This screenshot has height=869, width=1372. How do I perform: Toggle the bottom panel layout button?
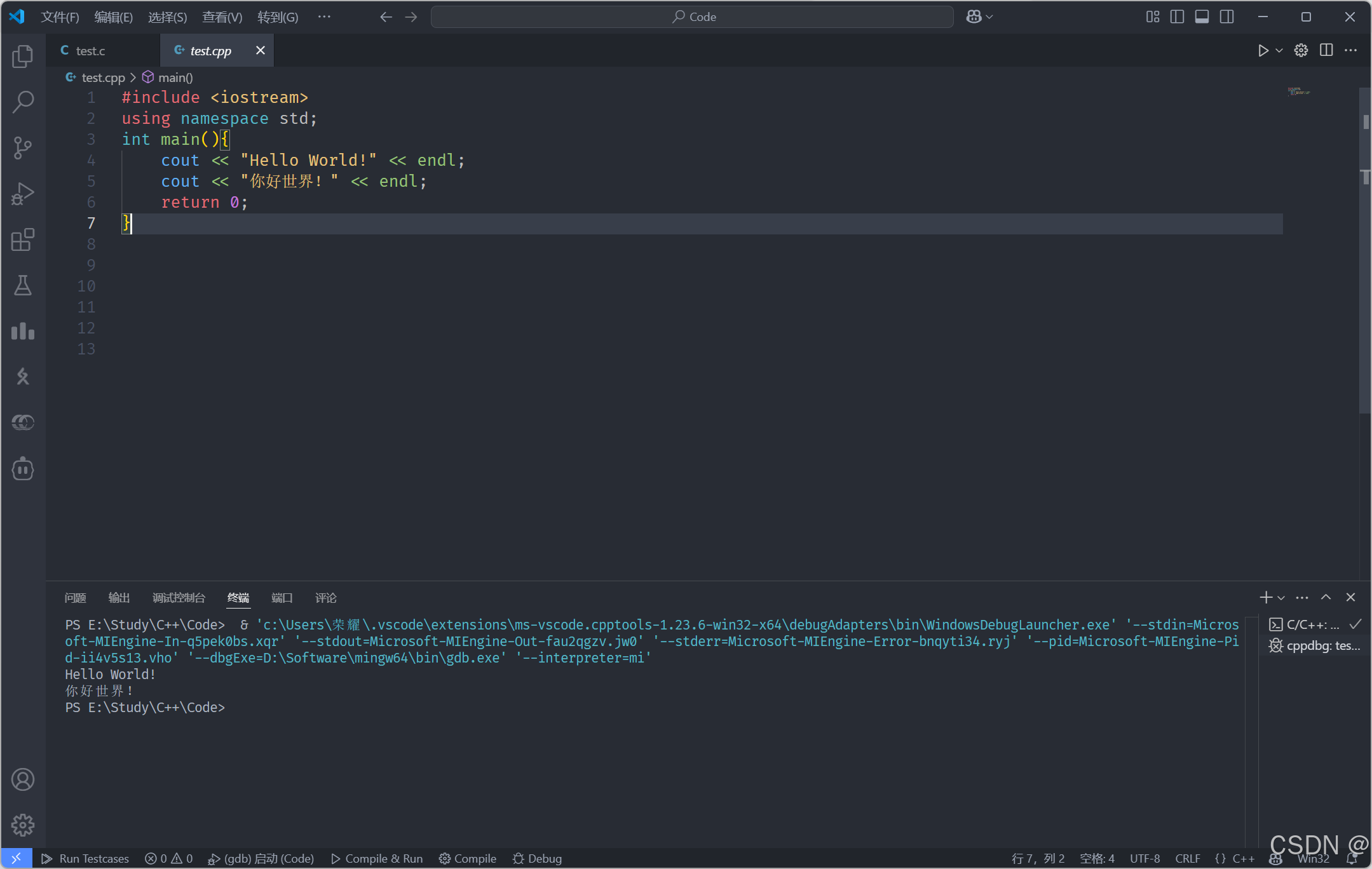tap(1202, 17)
